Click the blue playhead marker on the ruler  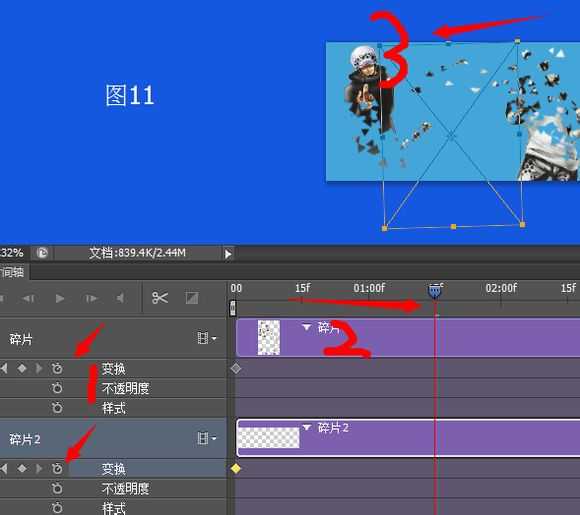click(435, 291)
